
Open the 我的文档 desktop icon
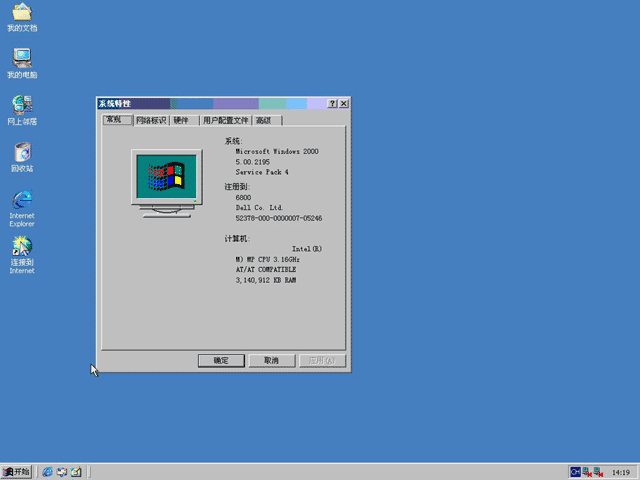(22, 17)
